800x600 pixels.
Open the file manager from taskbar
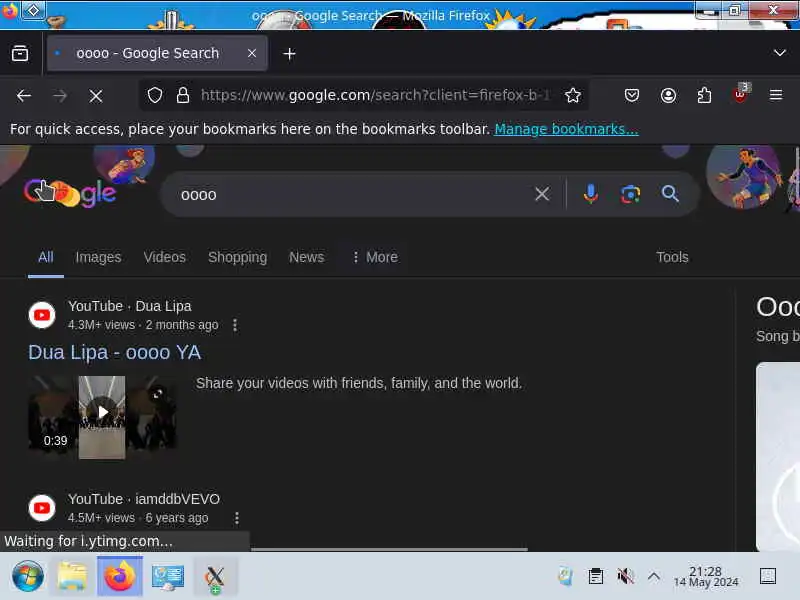[72, 577]
